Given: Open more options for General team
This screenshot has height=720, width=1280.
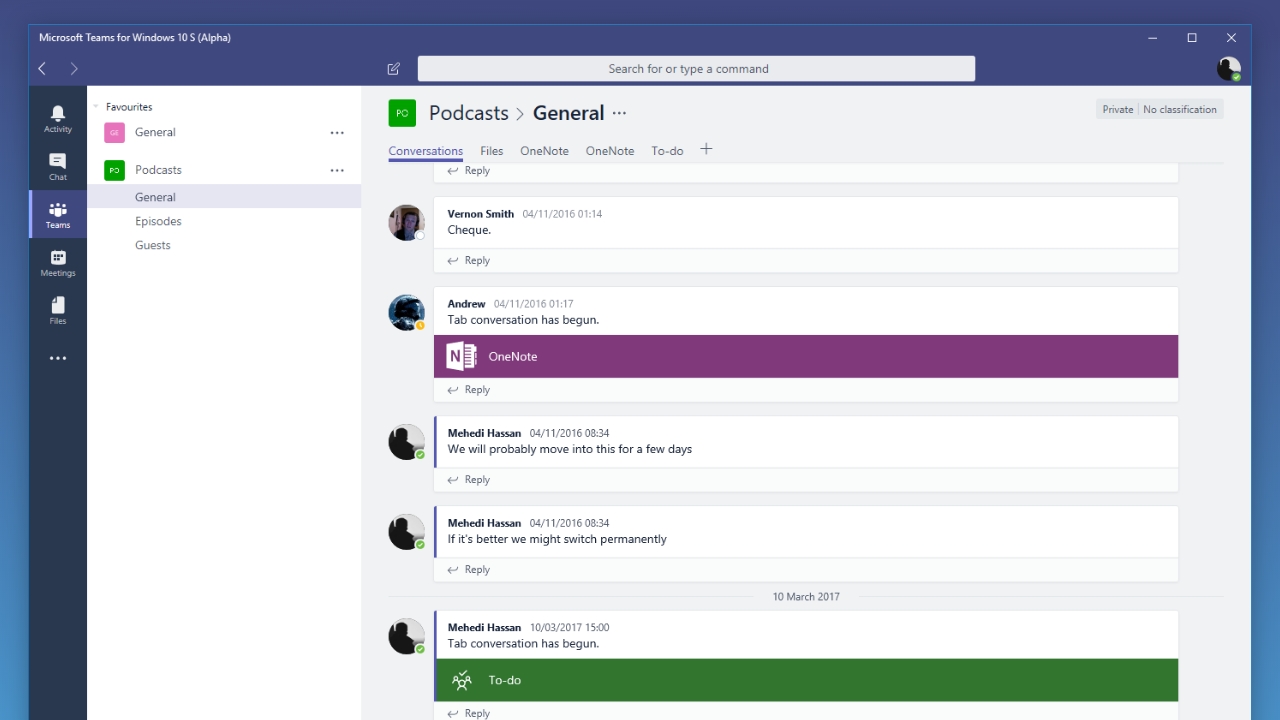Looking at the screenshot, I should pyautogui.click(x=337, y=132).
